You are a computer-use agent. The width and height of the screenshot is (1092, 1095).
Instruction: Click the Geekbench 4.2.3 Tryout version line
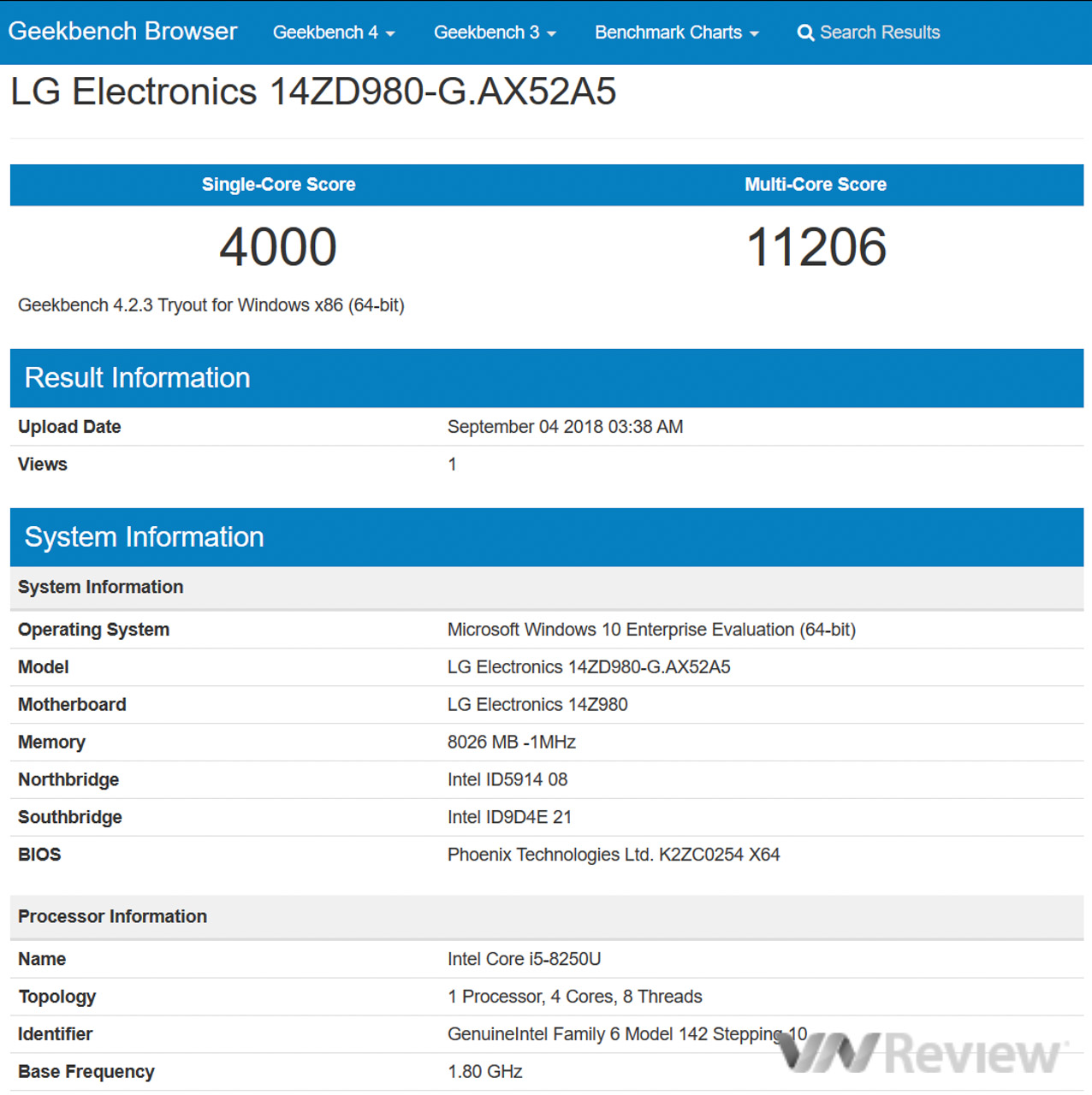pos(211,305)
